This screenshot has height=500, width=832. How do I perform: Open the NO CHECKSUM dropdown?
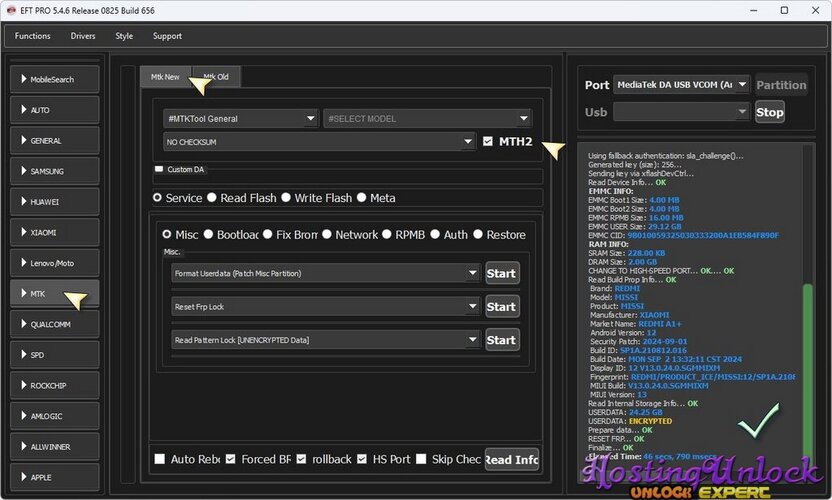319,142
